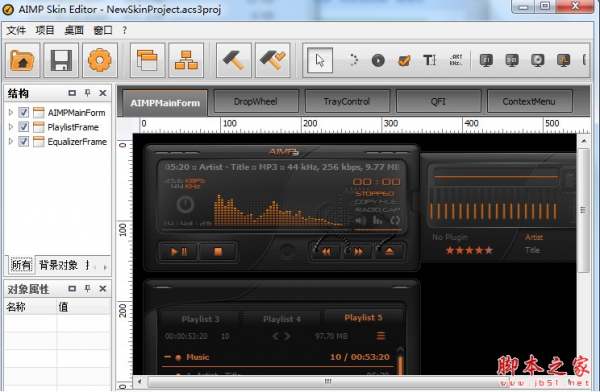Click the canvas vertical scrollbar
The height and width of the screenshot is (392, 600).
(583, 210)
